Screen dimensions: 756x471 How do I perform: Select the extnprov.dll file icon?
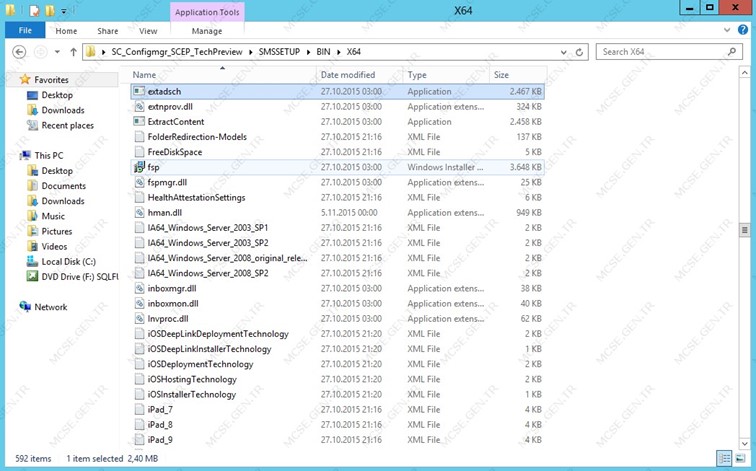[x=139, y=107]
